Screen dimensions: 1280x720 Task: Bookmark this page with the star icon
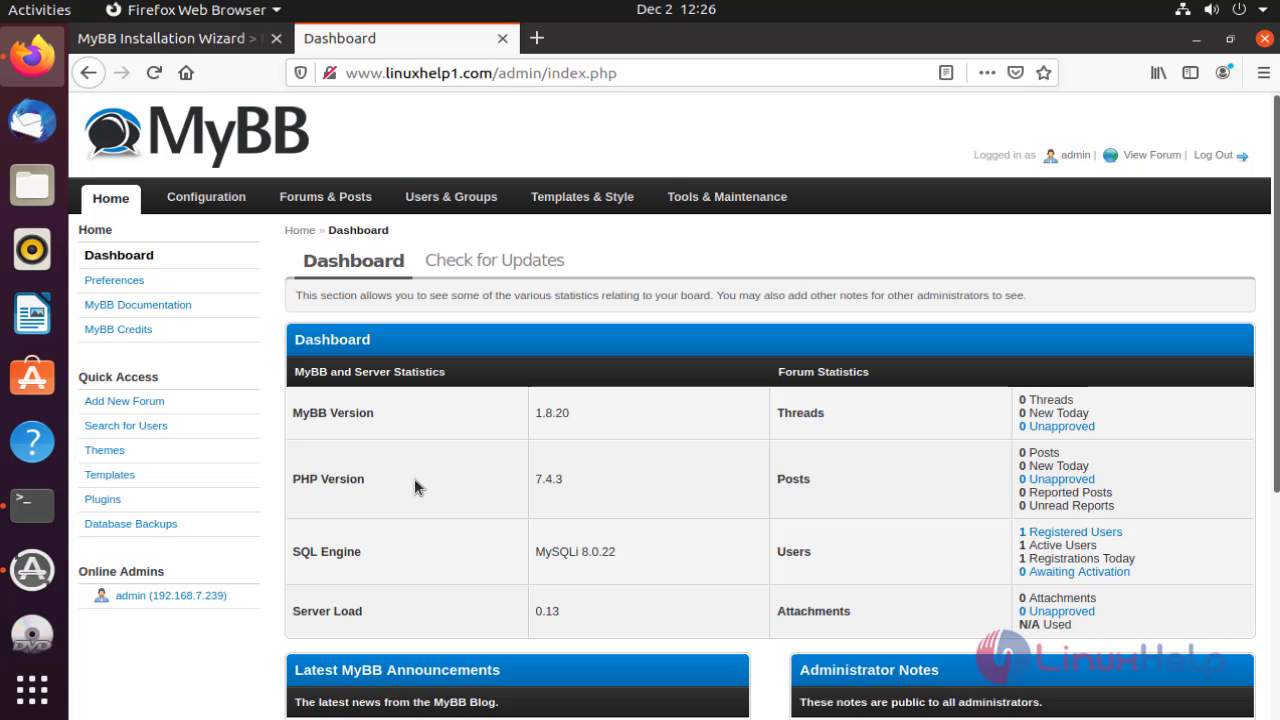tap(1044, 73)
